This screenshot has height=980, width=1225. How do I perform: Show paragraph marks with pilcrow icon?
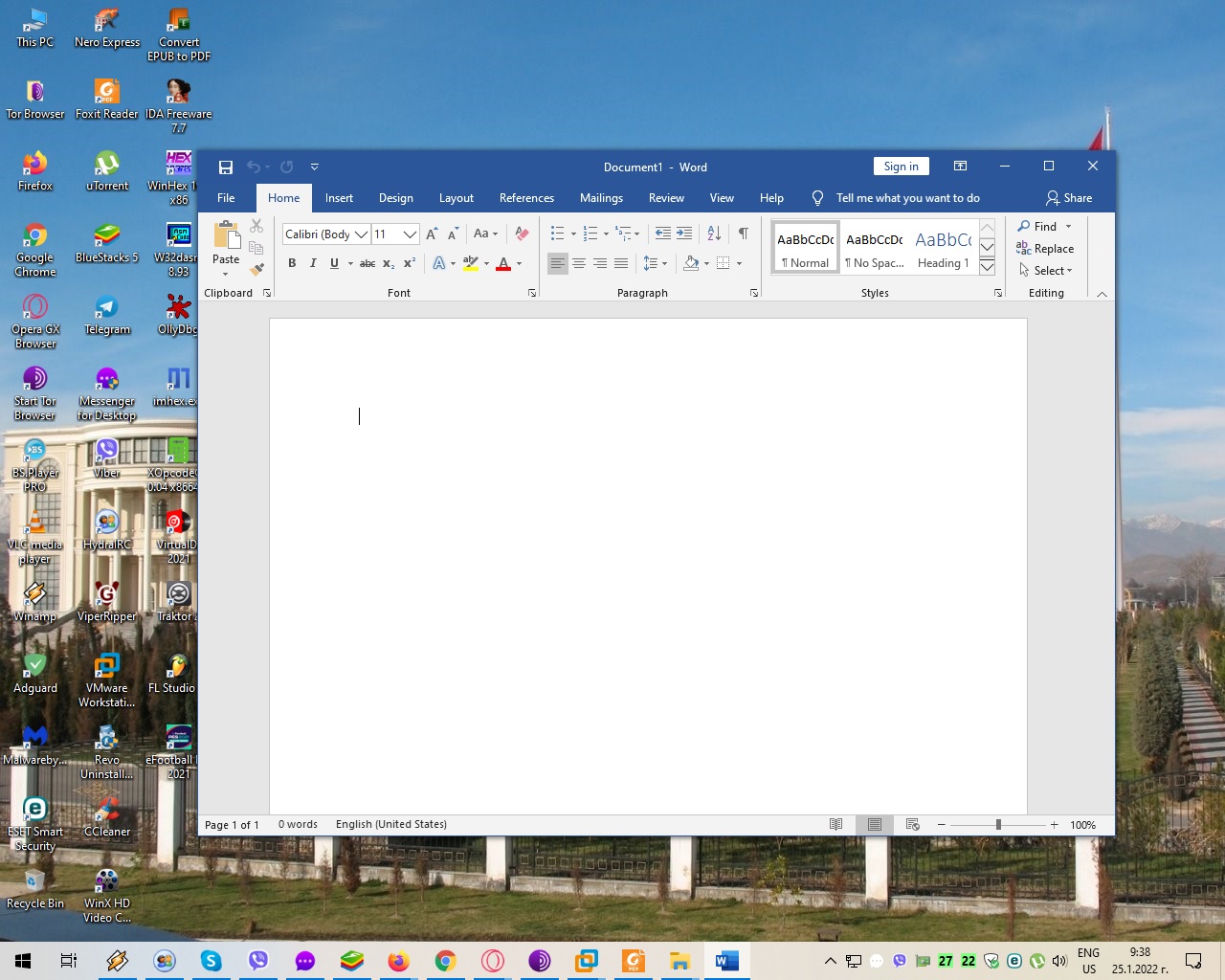click(744, 234)
